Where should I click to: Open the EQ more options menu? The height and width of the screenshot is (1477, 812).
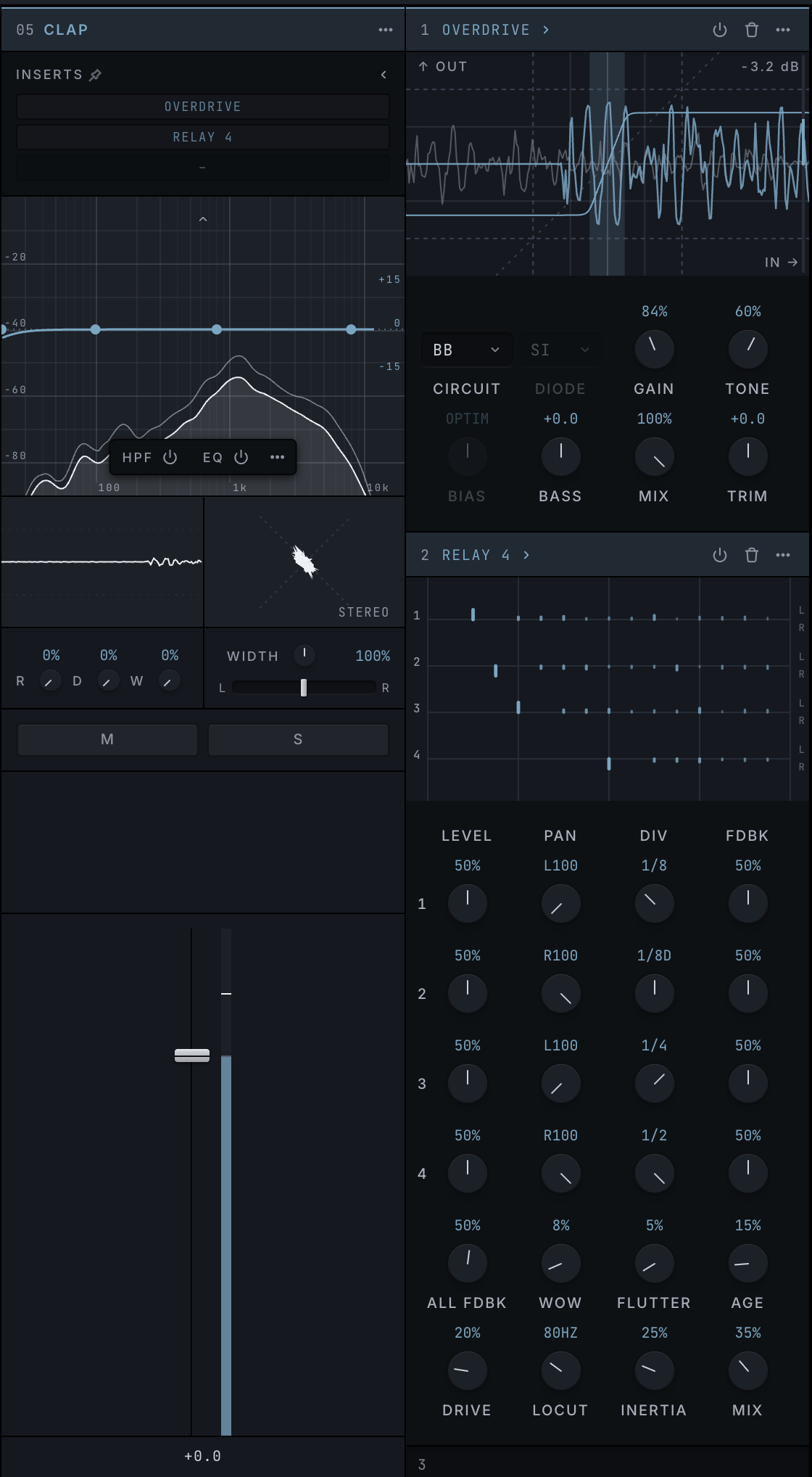[277, 457]
